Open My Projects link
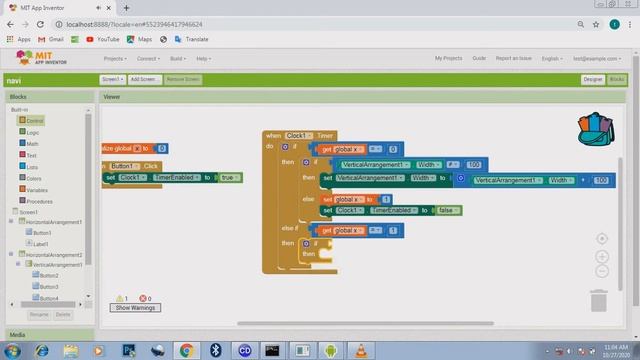640x360 pixels. [448, 58]
